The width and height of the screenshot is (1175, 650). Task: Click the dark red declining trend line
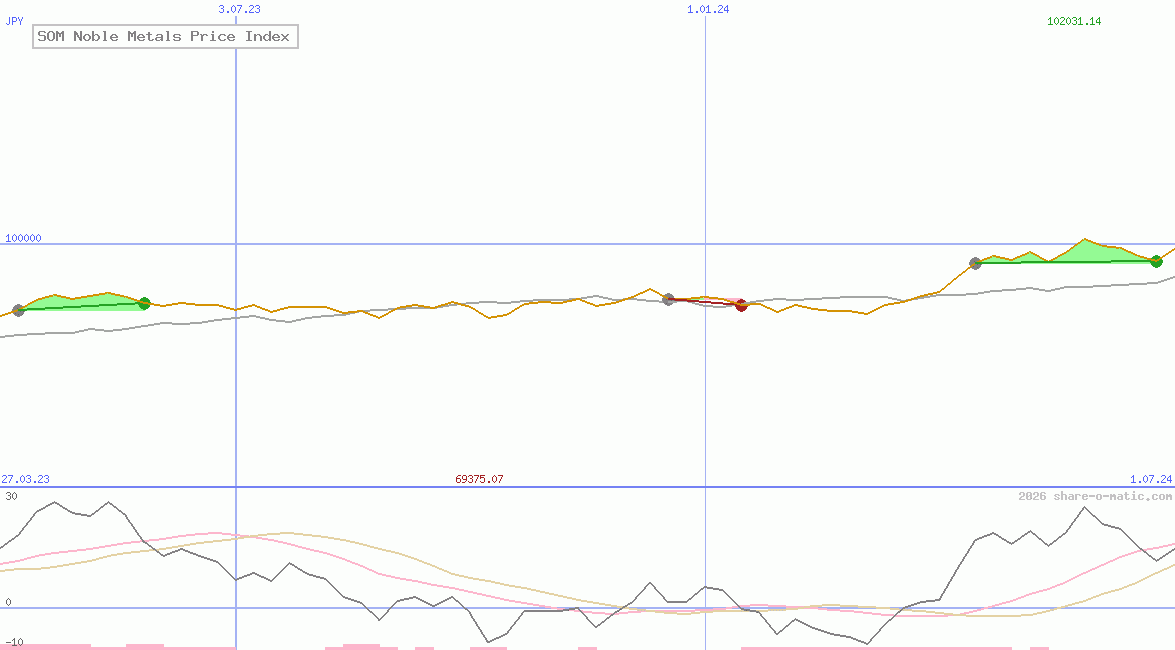[705, 301]
